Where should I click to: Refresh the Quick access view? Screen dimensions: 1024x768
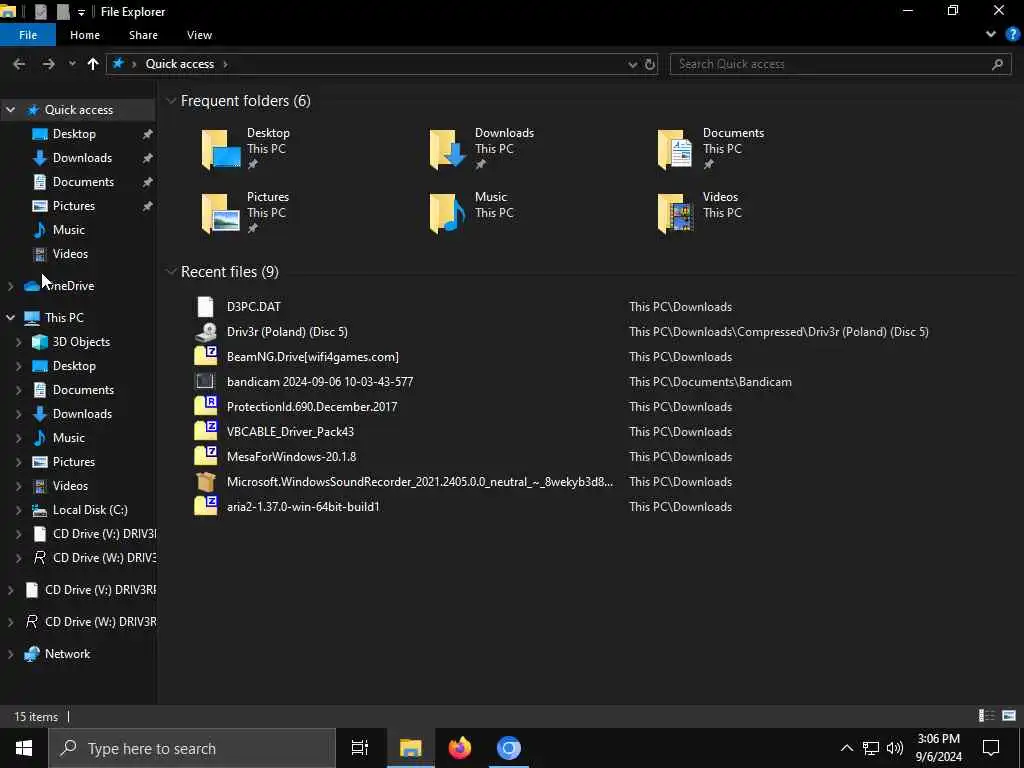(x=650, y=64)
